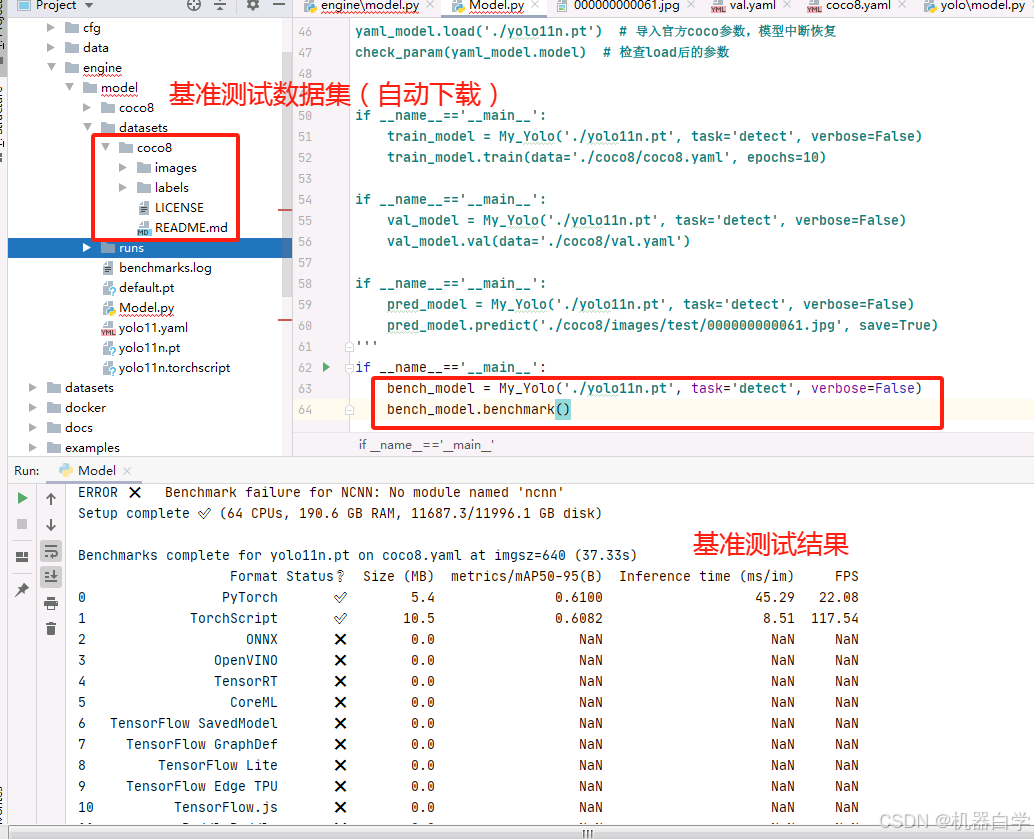This screenshot has width=1034, height=839.
Task: Click the breadcrumb if __name__=='__main__'
Action: coord(426,445)
